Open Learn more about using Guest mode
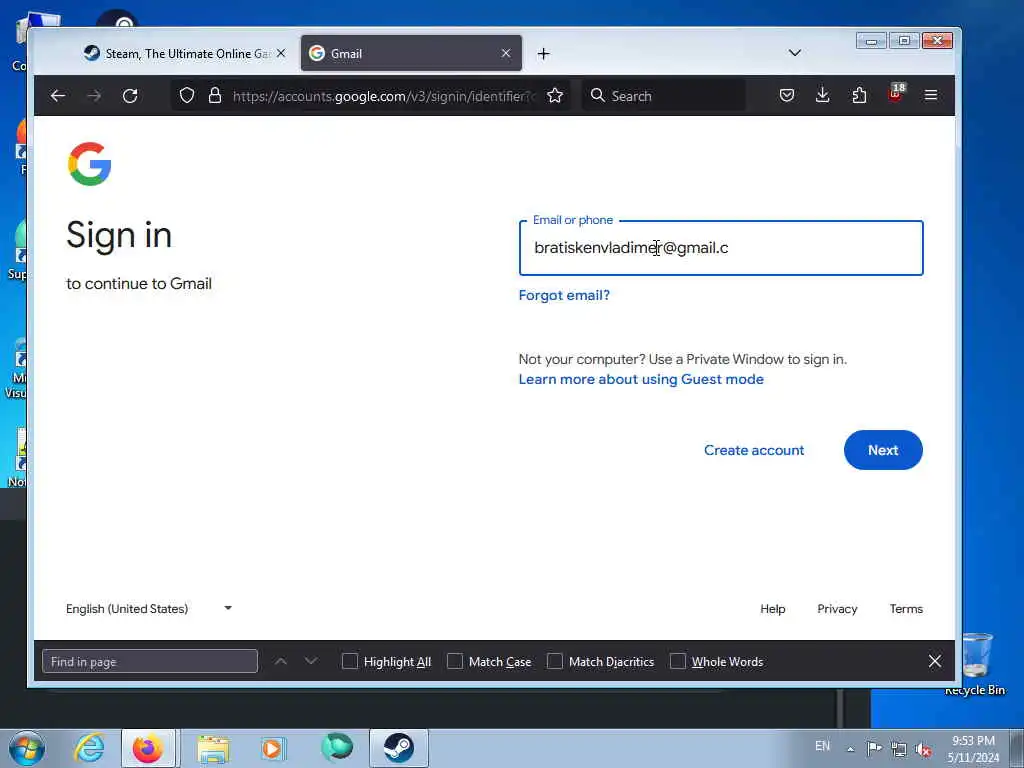Image resolution: width=1024 pixels, height=768 pixels. click(641, 379)
